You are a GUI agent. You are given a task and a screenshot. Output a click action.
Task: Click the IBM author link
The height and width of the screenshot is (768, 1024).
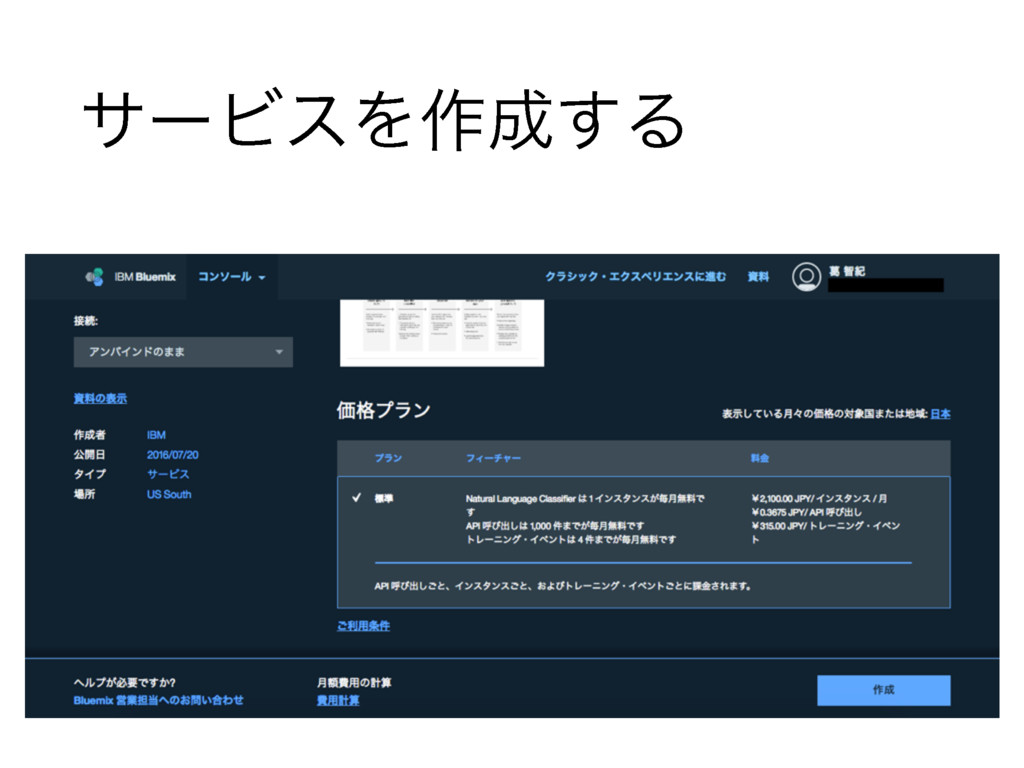pos(156,435)
